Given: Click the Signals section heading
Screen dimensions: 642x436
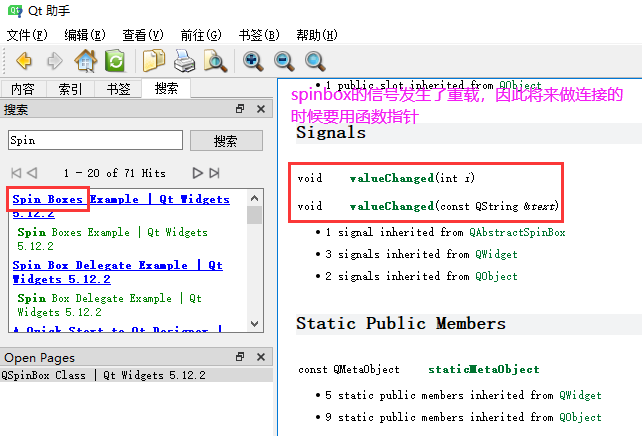Looking at the screenshot, I should [x=331, y=133].
